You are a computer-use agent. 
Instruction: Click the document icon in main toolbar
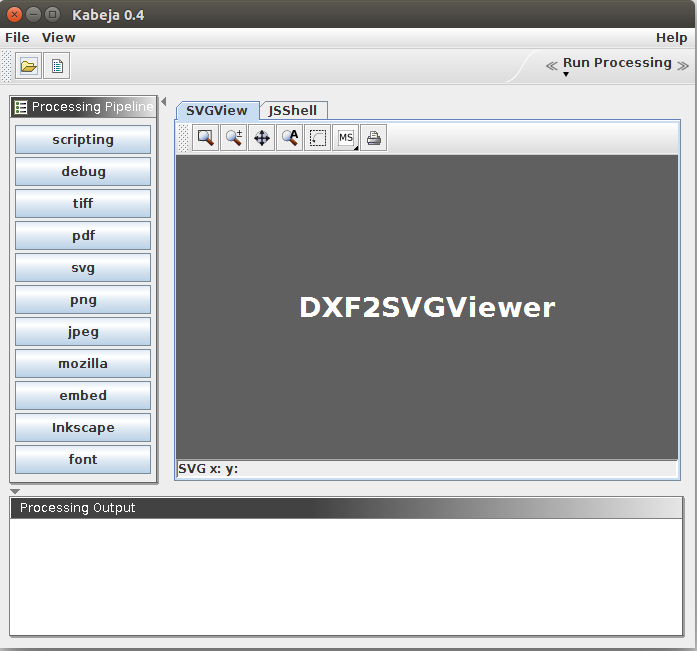[x=57, y=67]
